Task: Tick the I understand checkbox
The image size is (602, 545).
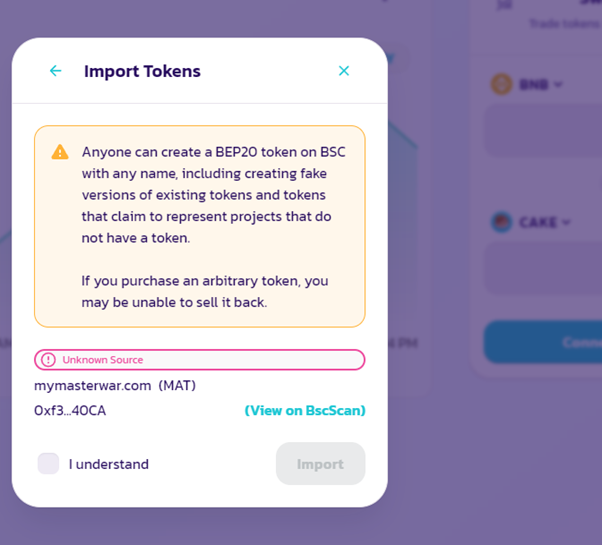Action: click(48, 464)
